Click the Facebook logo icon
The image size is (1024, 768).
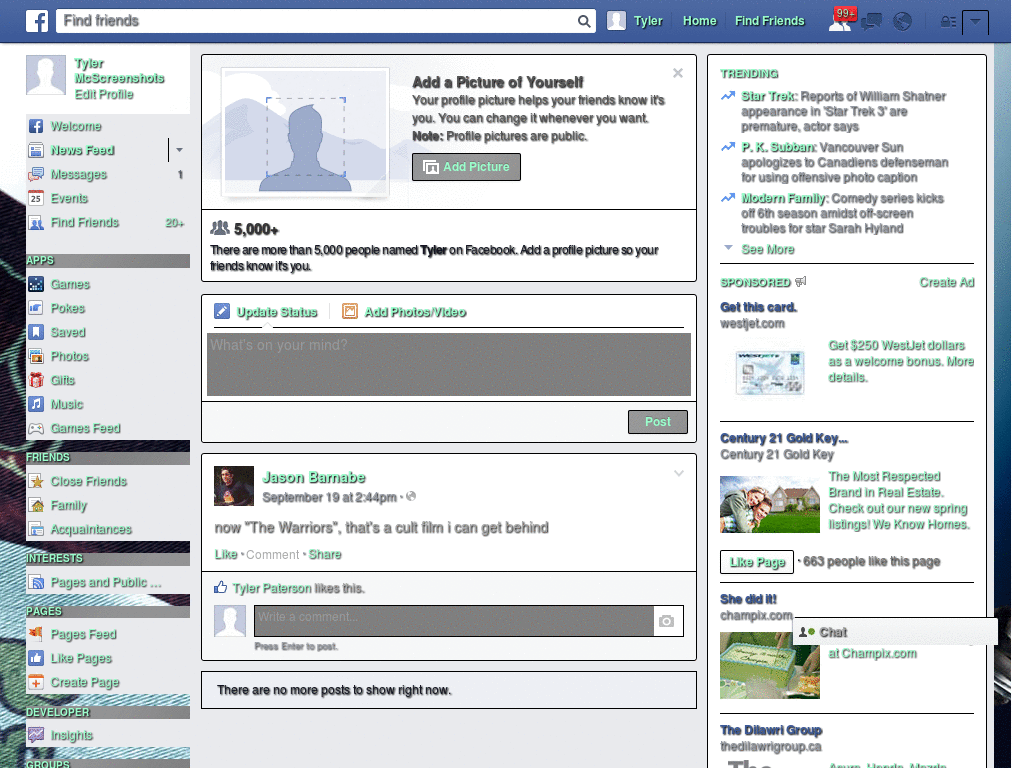point(36,20)
